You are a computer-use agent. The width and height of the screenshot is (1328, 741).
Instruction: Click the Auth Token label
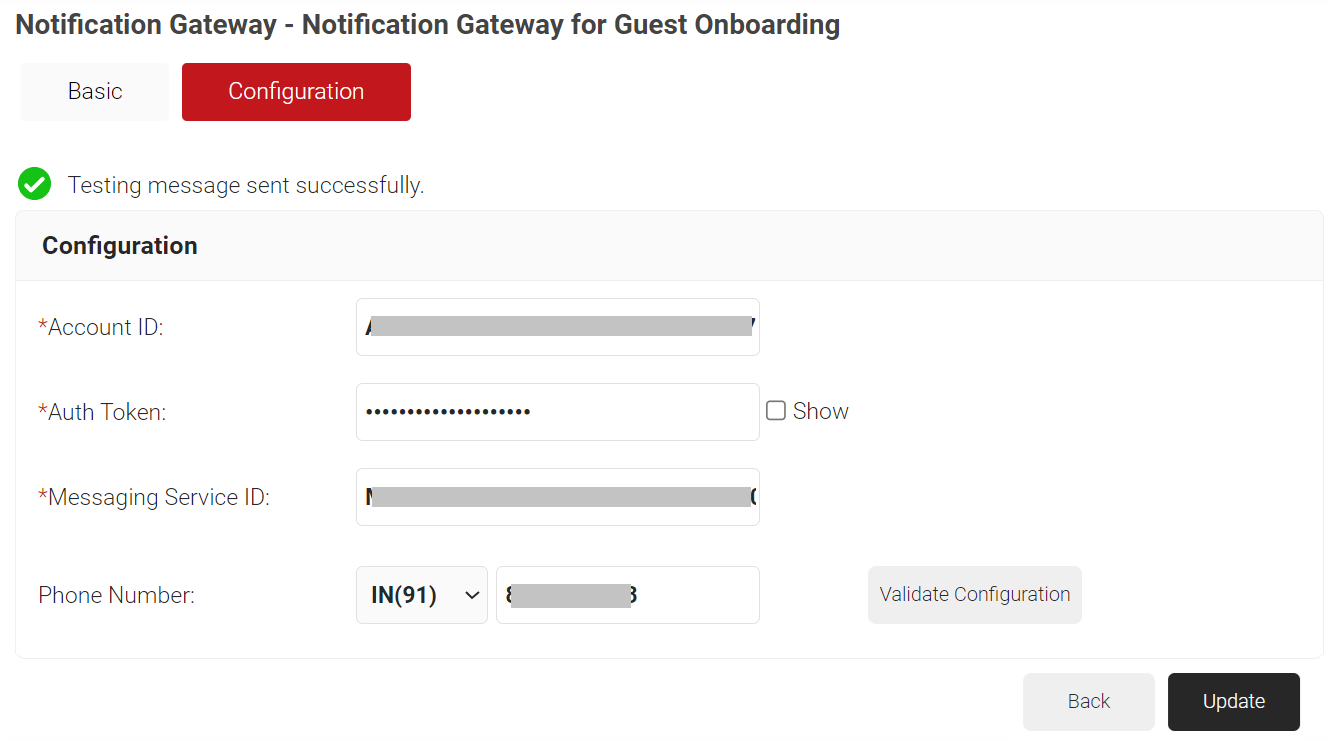pyautogui.click(x=107, y=412)
